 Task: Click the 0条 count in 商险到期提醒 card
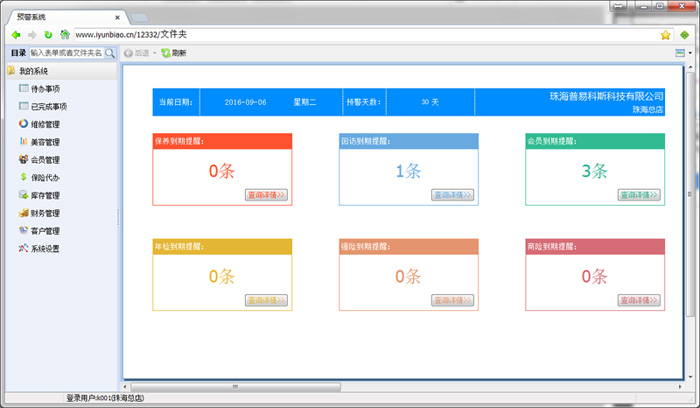click(x=595, y=276)
